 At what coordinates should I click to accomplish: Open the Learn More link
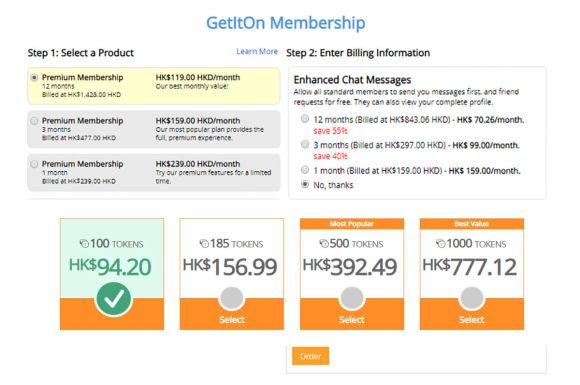(x=257, y=51)
